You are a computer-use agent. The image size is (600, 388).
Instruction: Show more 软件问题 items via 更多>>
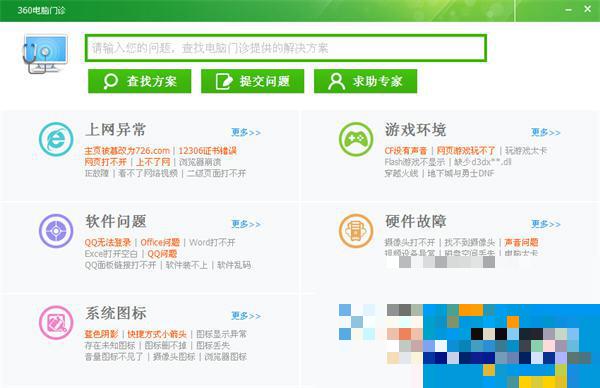tap(246, 224)
